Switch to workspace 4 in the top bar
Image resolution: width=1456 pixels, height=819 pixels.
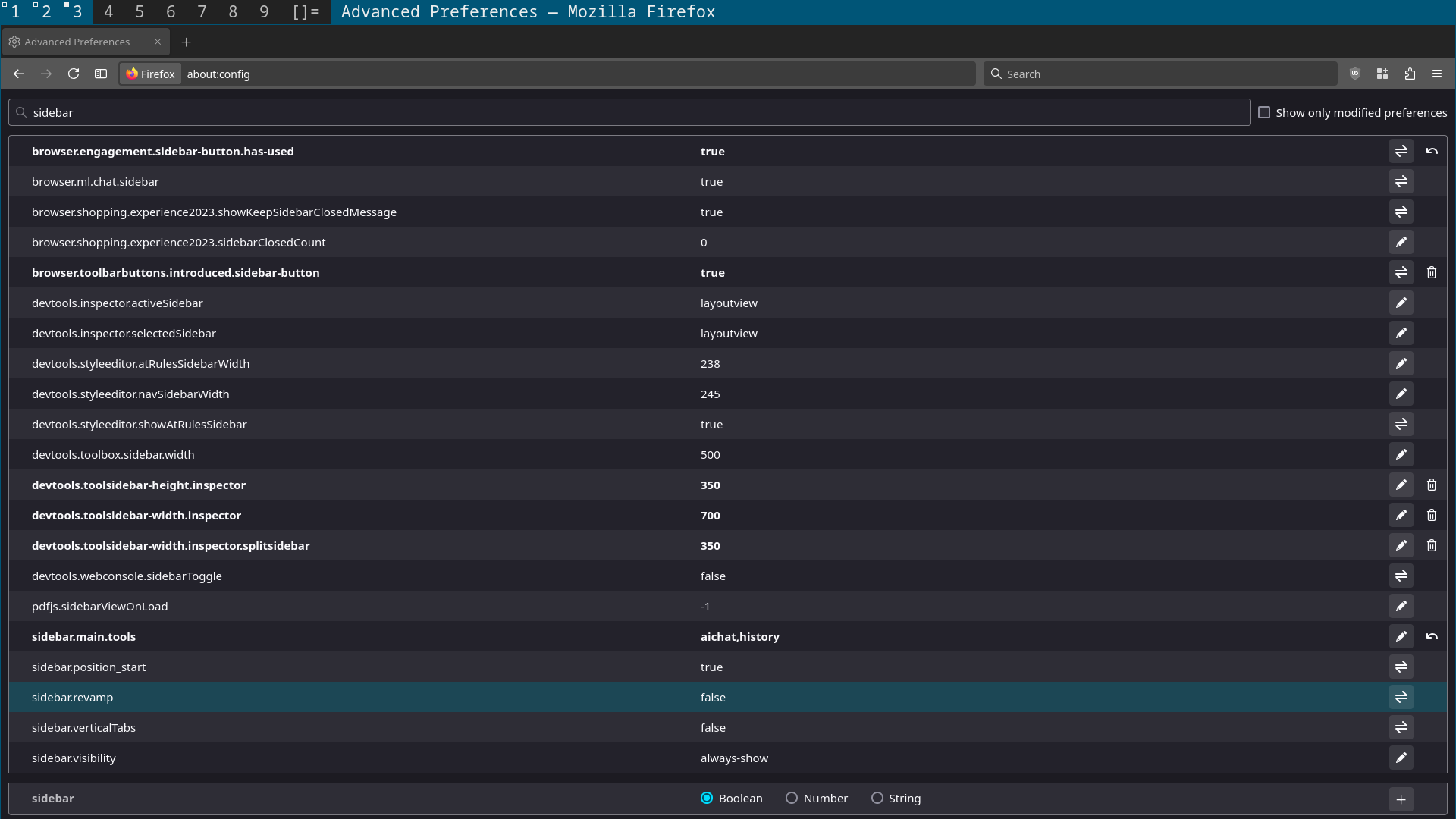pos(108,11)
